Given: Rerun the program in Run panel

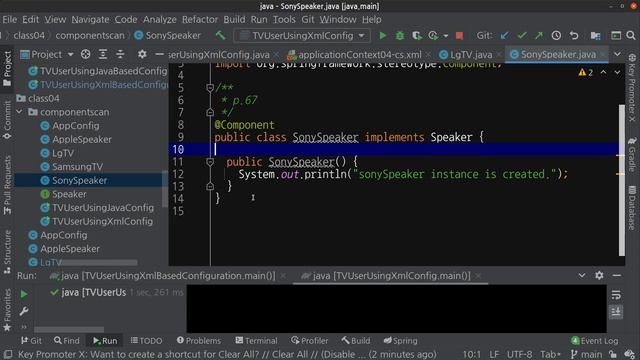Looking at the screenshot, I should [x=24, y=294].
